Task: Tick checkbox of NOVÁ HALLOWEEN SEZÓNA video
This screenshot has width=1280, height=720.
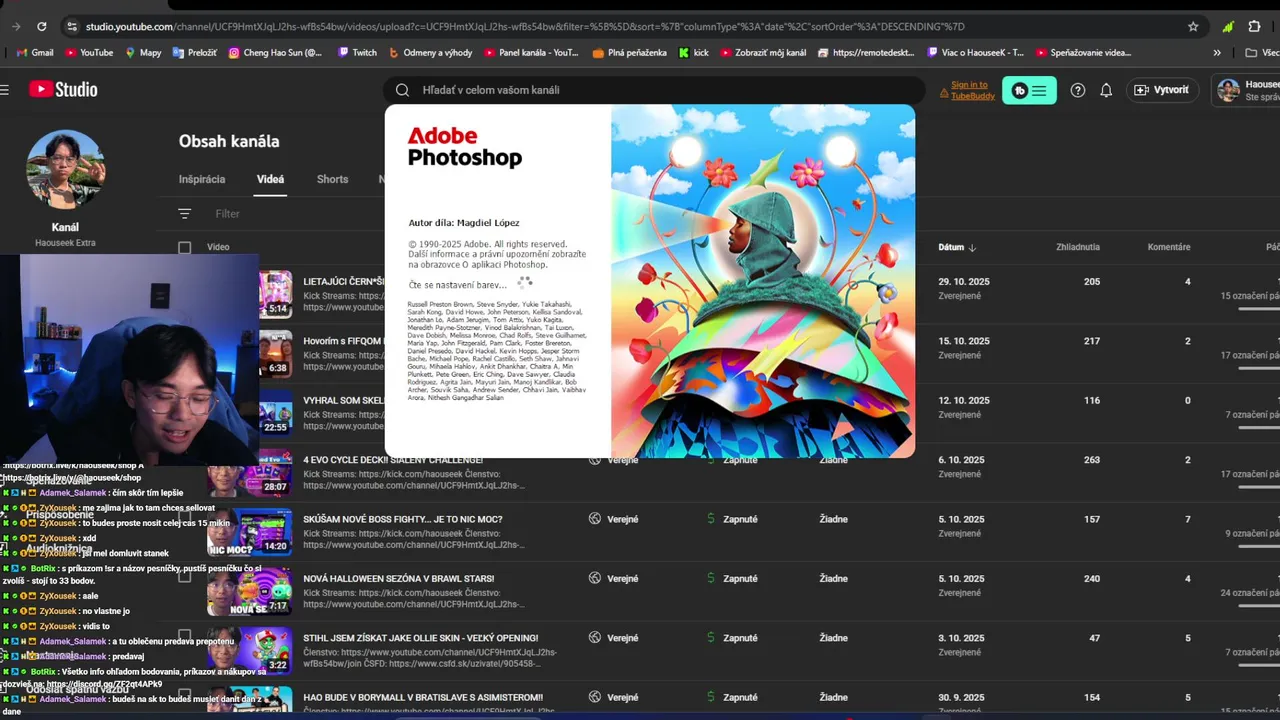Action: (x=184, y=576)
